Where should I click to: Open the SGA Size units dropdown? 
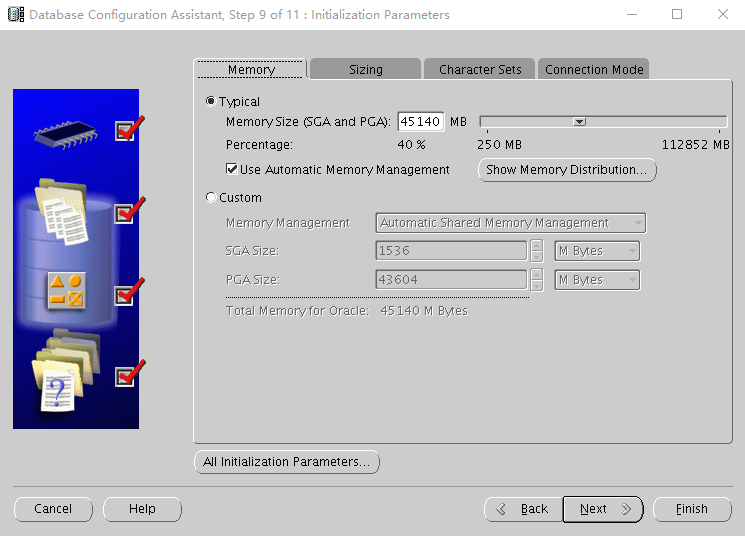pyautogui.click(x=597, y=251)
